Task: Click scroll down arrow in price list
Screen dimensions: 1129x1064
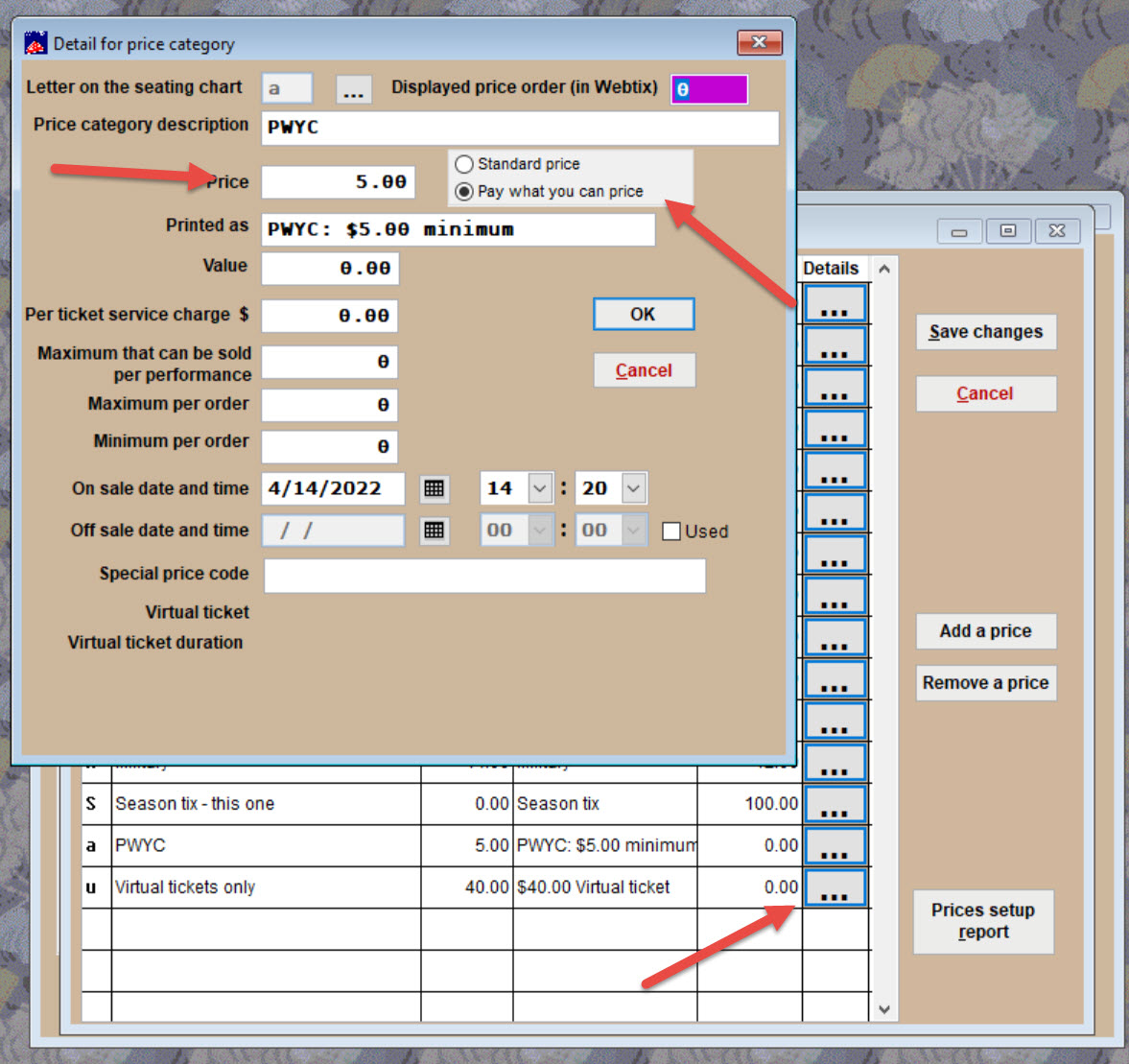Action: point(885,1009)
